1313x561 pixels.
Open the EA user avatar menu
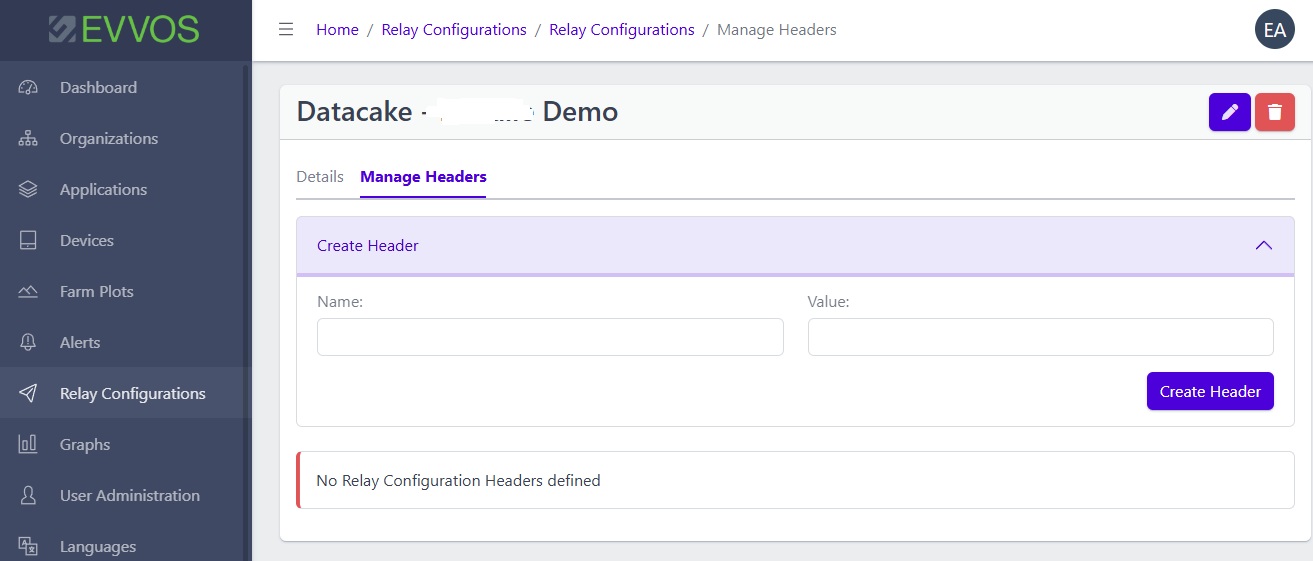pyautogui.click(x=1274, y=30)
